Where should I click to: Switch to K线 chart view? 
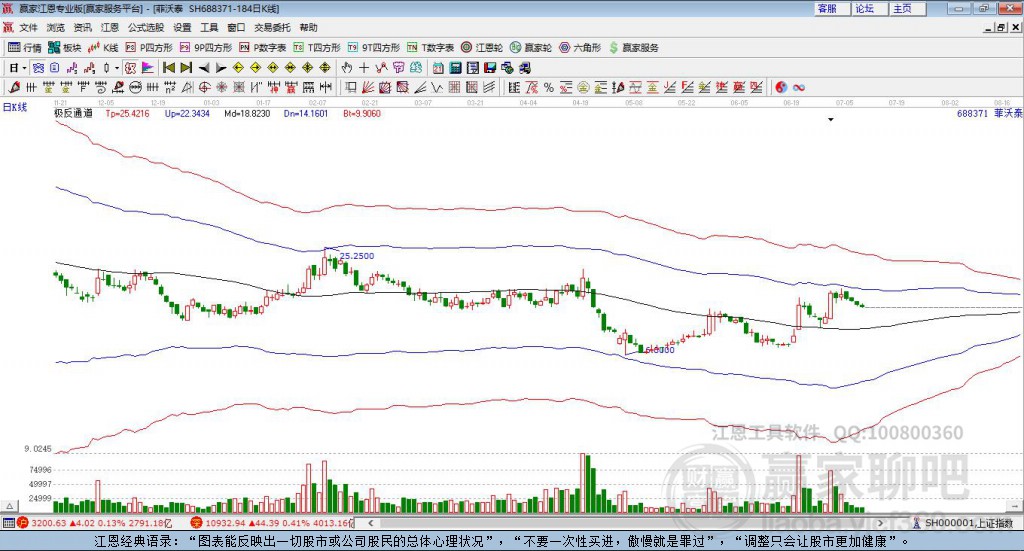[103, 48]
